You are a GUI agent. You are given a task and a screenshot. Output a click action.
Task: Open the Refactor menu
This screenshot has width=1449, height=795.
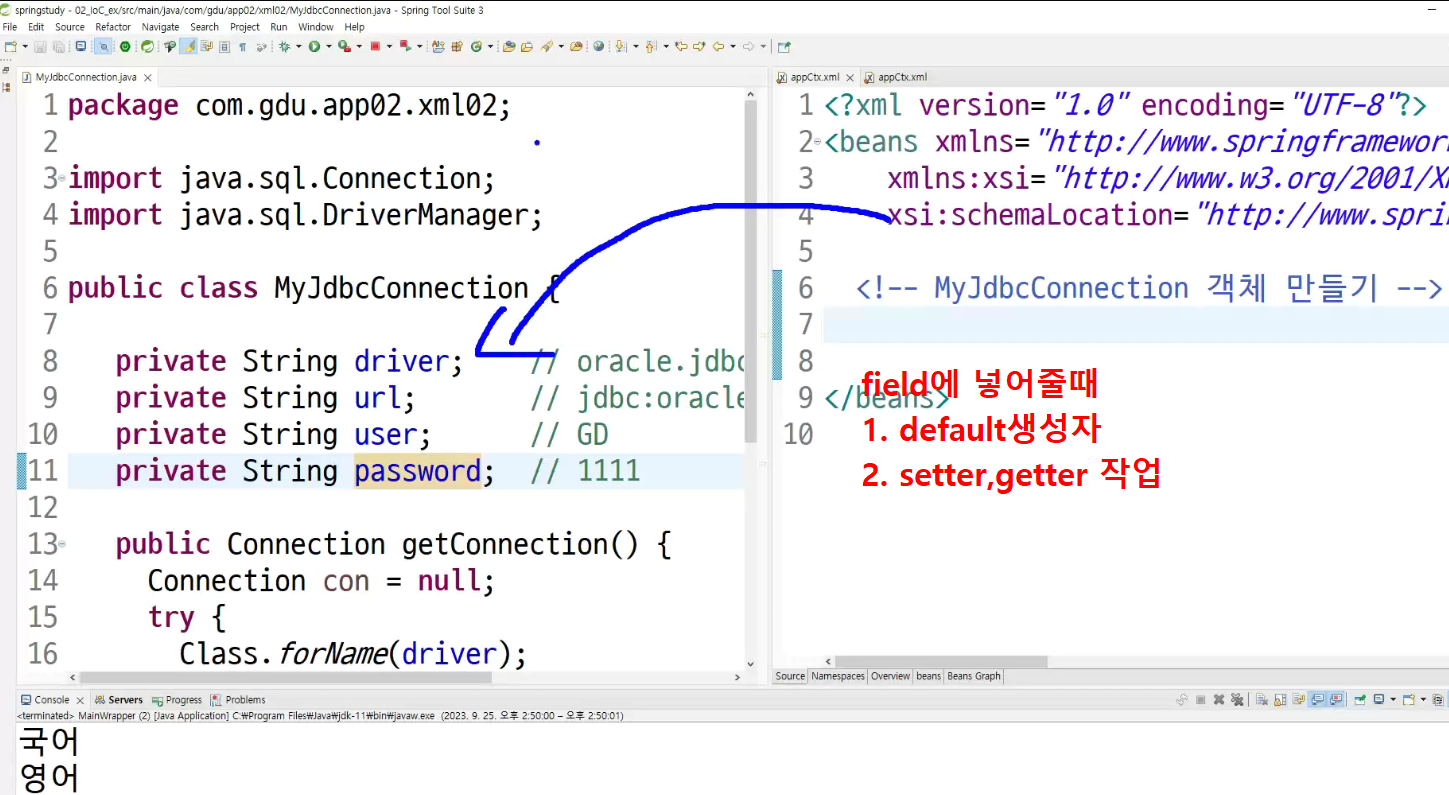(113, 27)
